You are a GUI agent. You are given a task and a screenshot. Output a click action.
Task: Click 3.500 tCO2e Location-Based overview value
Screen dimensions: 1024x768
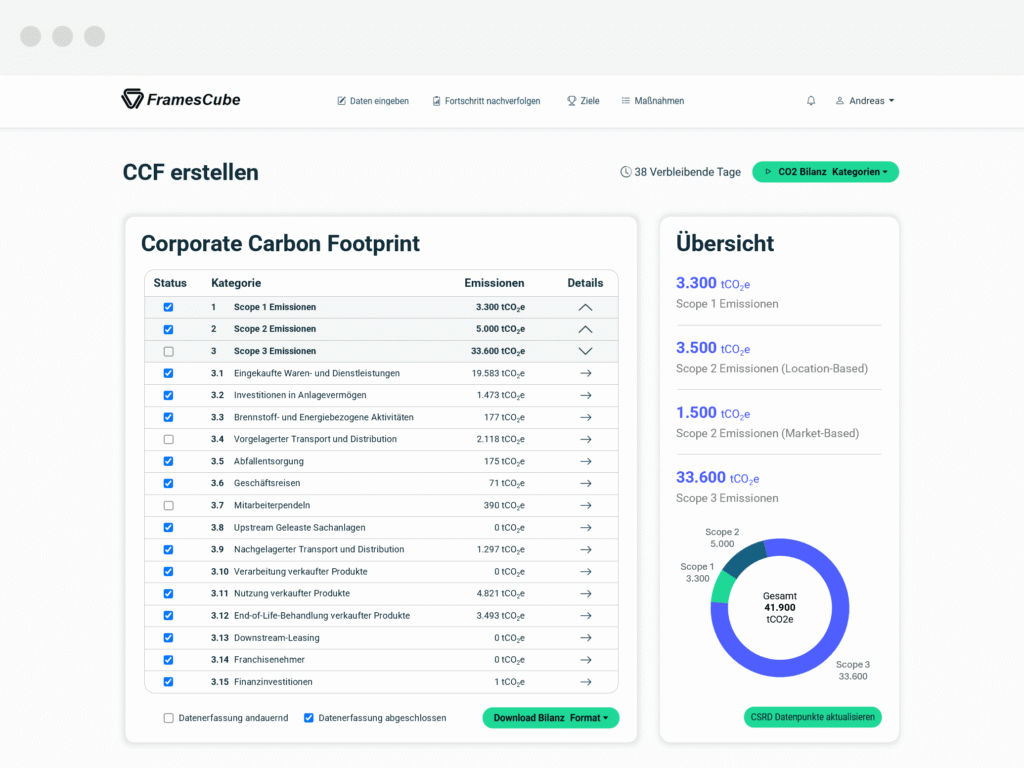712,348
